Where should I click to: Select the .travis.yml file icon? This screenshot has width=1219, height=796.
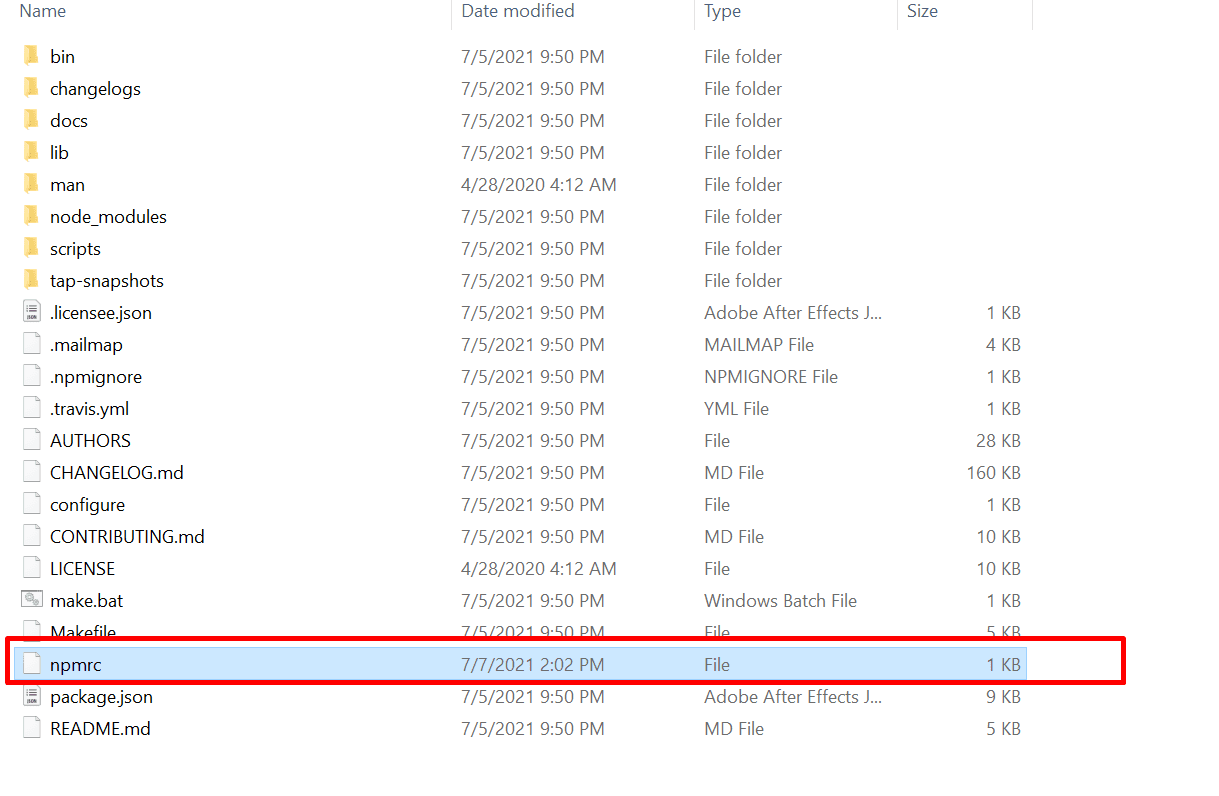click(x=31, y=408)
